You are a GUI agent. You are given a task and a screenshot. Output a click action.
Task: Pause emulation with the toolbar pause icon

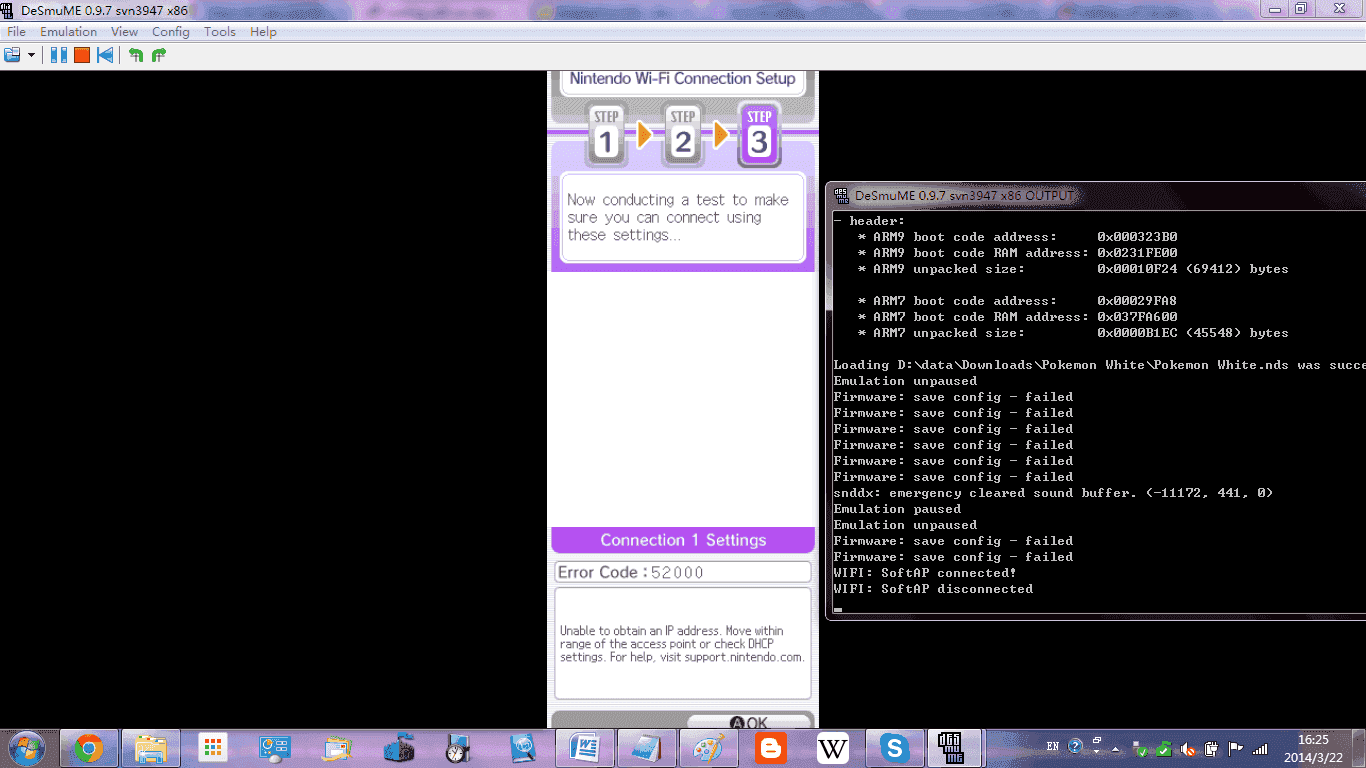59,55
